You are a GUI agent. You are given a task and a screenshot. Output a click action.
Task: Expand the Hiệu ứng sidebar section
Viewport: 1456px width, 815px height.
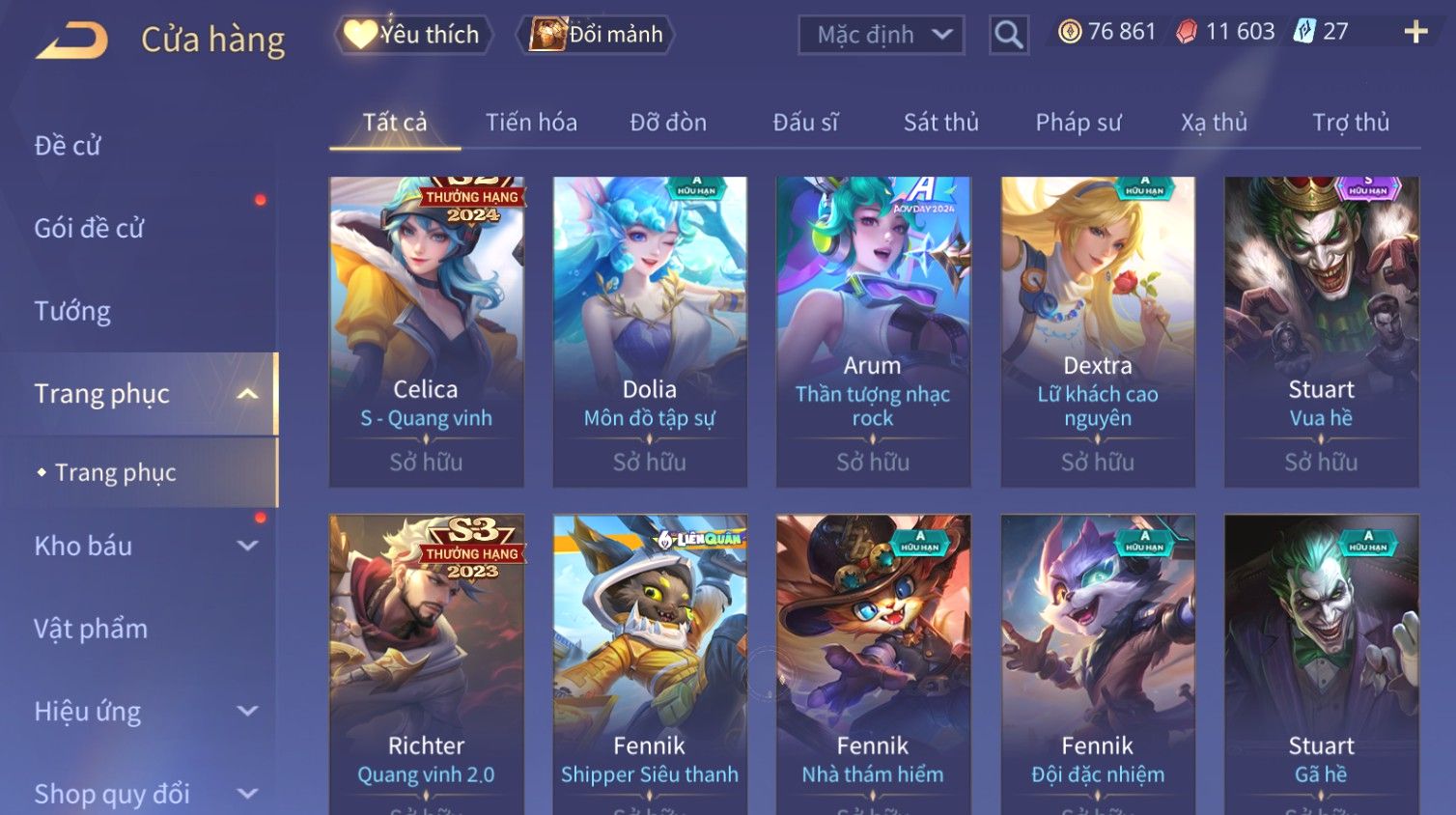pyautogui.click(x=248, y=712)
